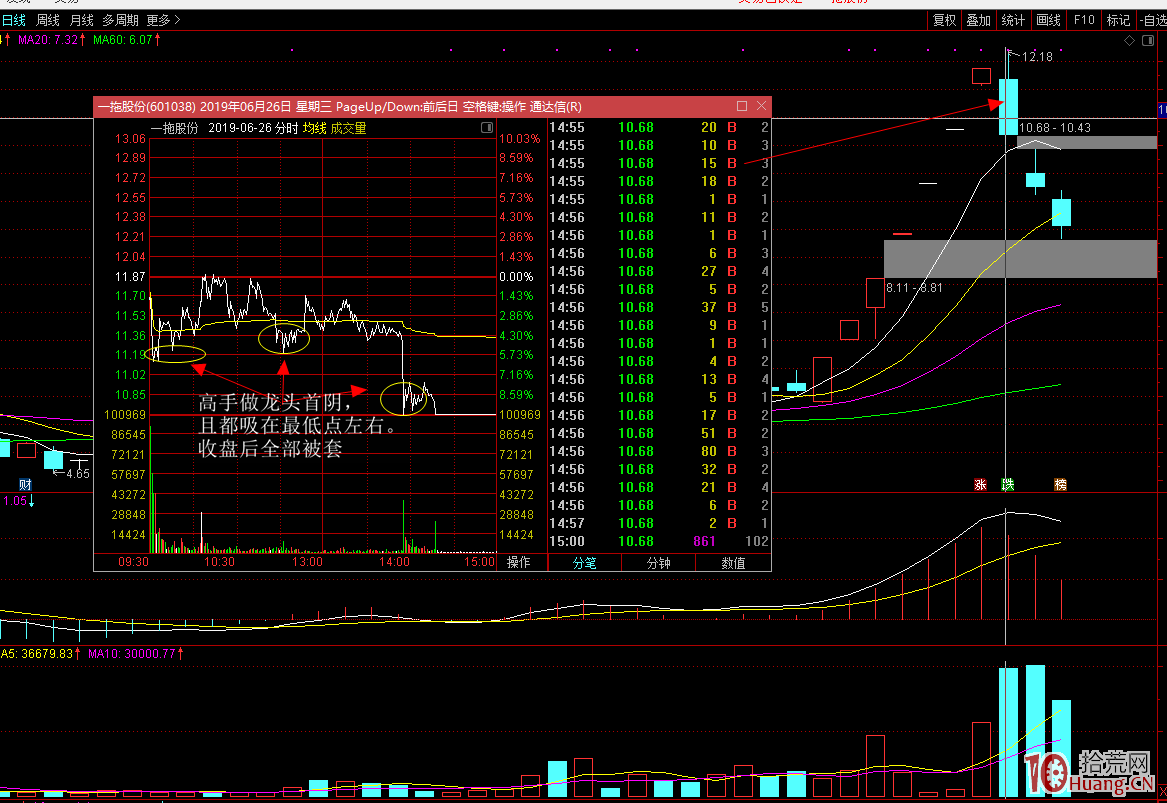1167x803 pixels.
Task: Click the orange 榜 marker icon
Action: pyautogui.click(x=1060, y=485)
